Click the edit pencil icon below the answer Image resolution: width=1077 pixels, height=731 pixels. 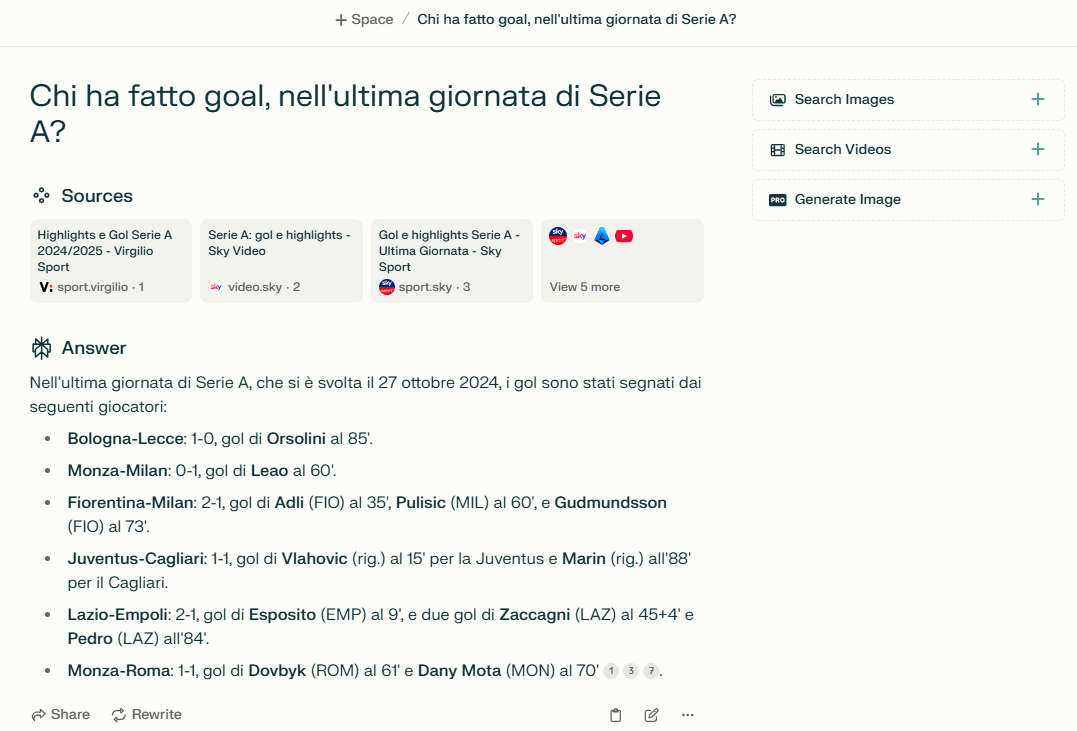point(651,715)
